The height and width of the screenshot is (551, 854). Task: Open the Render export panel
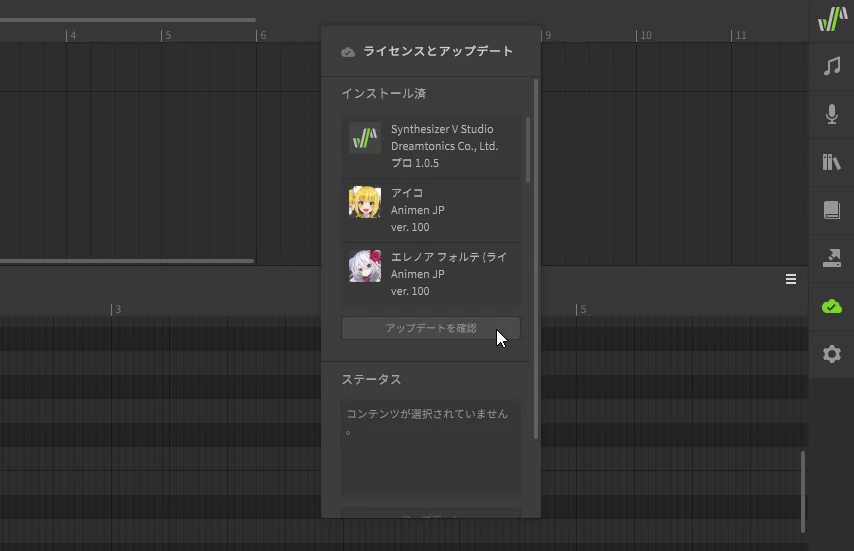click(x=832, y=258)
